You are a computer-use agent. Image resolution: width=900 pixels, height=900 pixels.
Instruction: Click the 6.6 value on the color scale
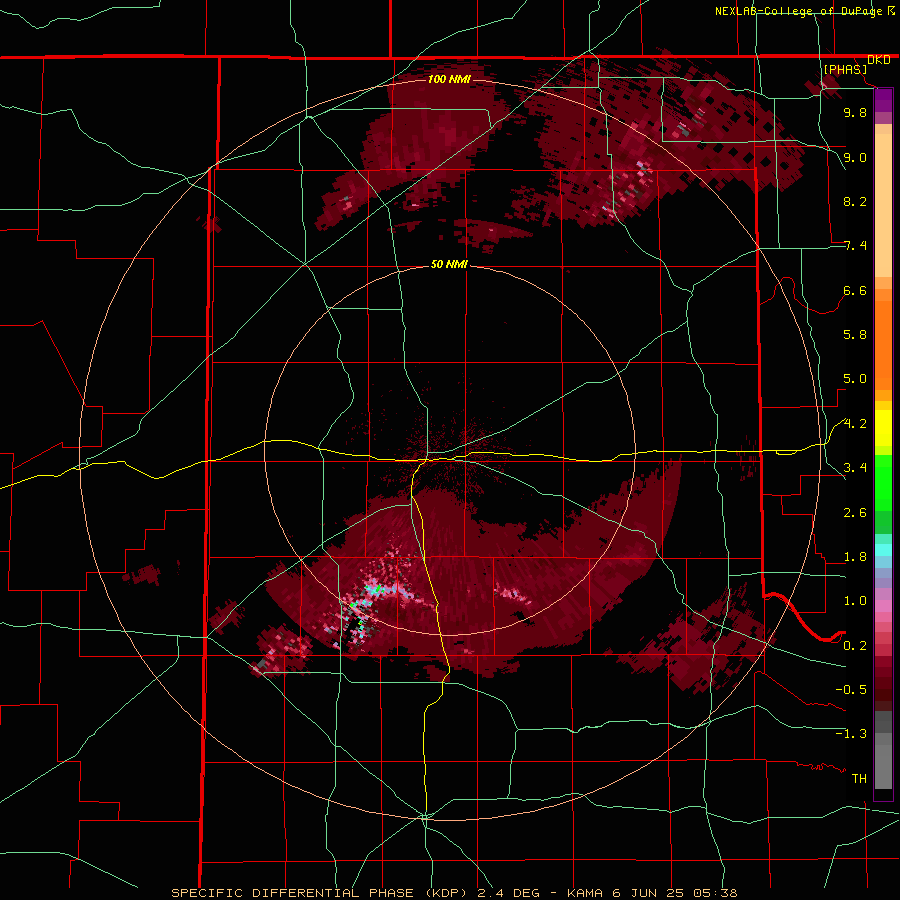[x=855, y=290]
